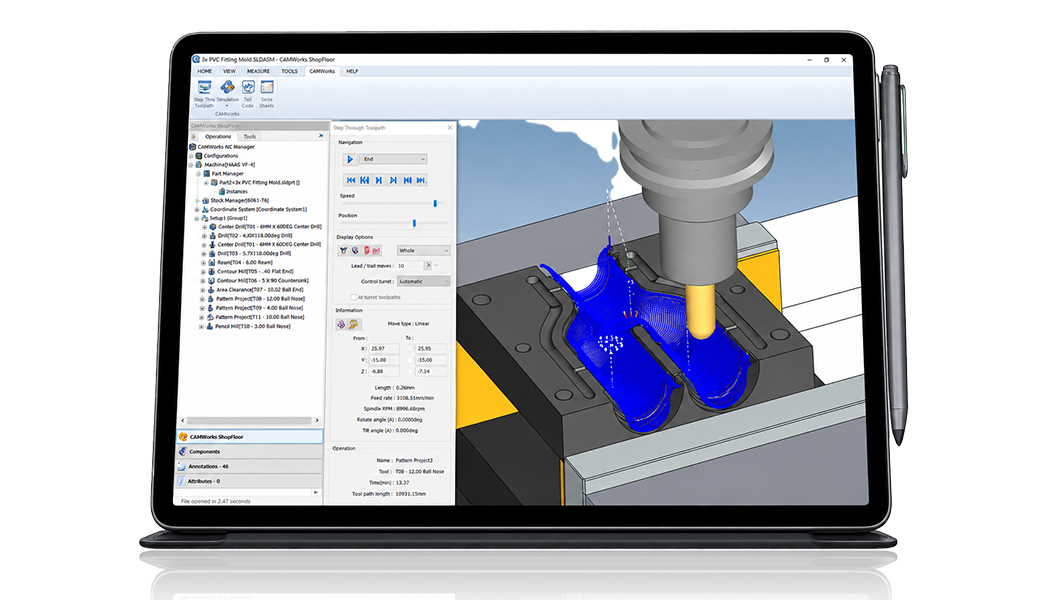
Task: Click the icon beside the Configurations node
Action: pos(198,156)
